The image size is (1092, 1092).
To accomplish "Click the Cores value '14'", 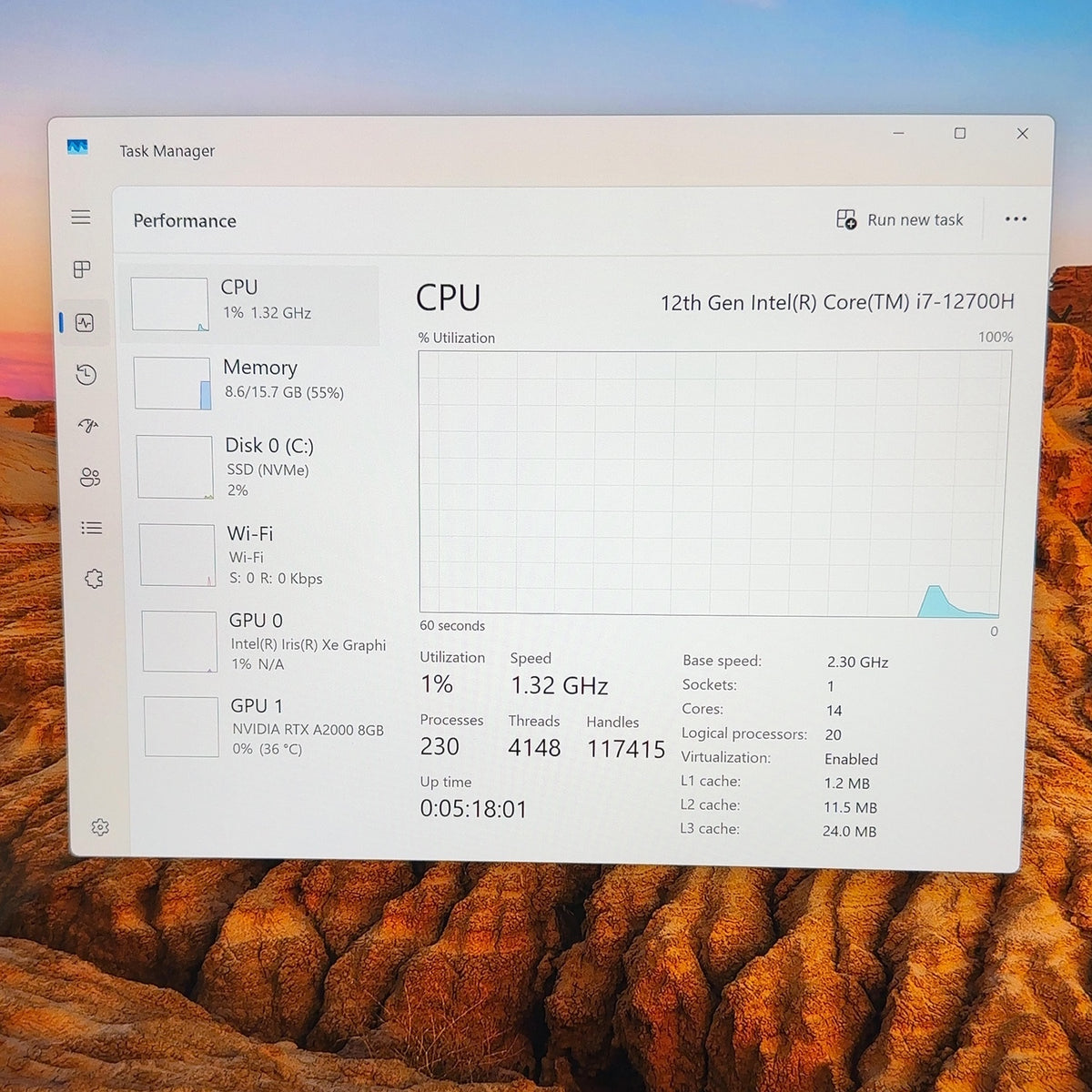I will [x=834, y=710].
